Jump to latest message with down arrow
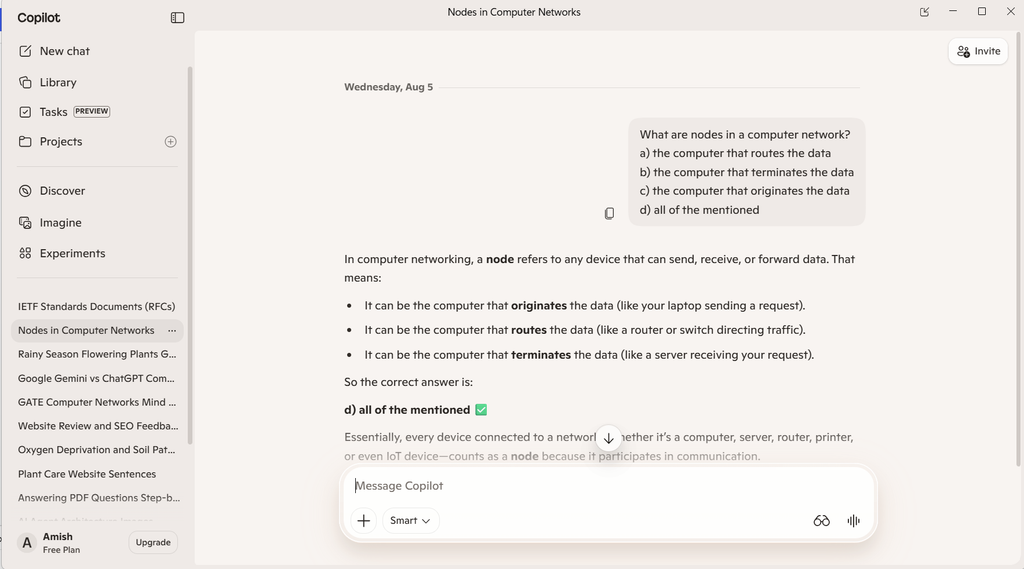This screenshot has width=1024, height=569. click(609, 438)
